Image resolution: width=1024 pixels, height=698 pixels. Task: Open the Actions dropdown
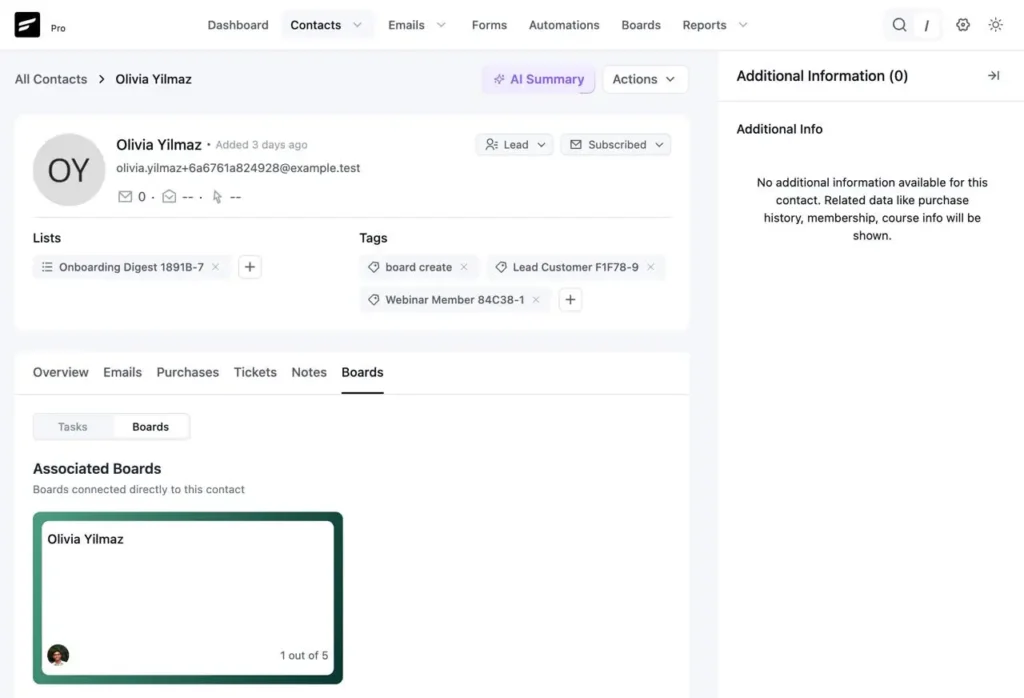[645, 79]
